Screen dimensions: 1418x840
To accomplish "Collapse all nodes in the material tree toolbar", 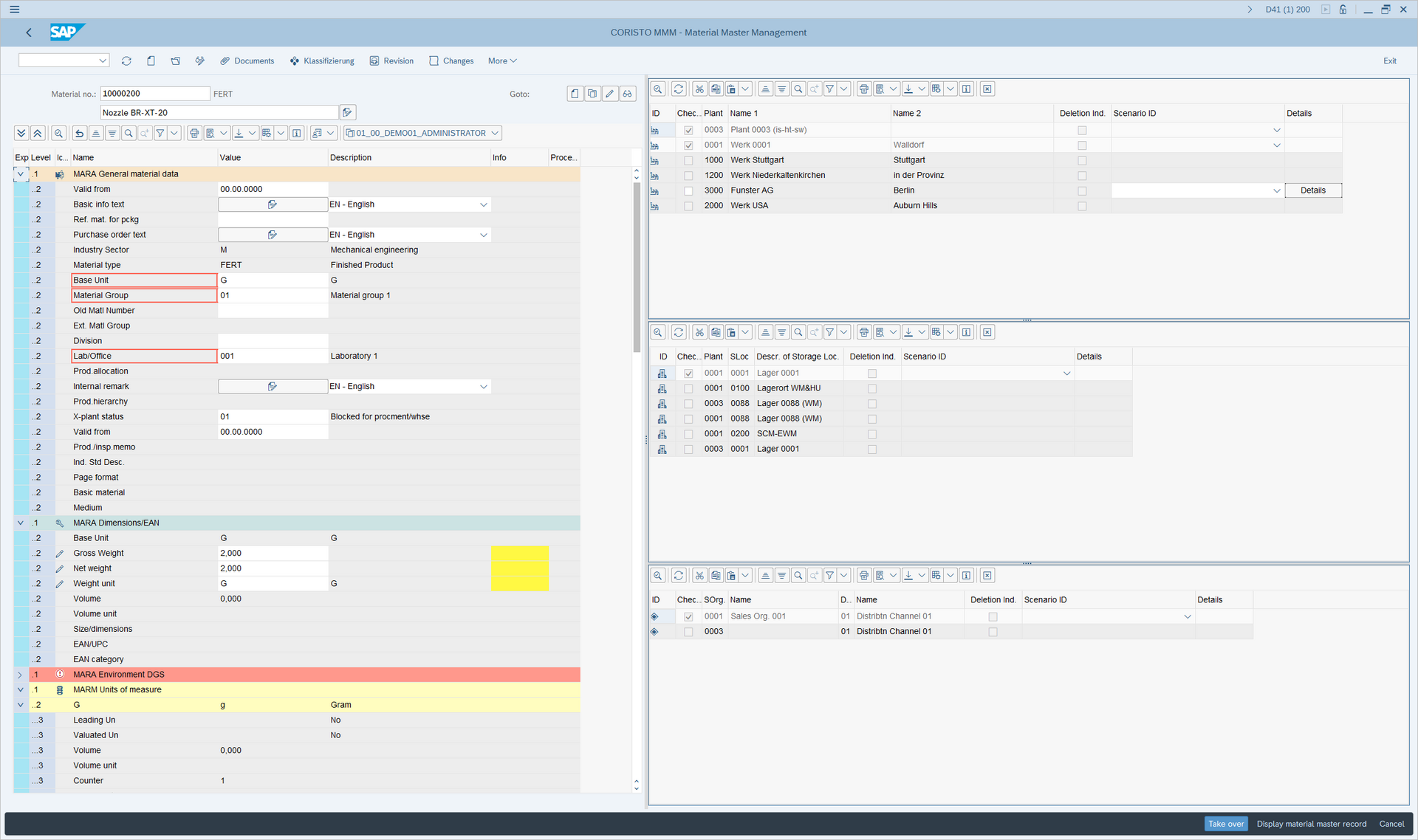I will (x=38, y=133).
